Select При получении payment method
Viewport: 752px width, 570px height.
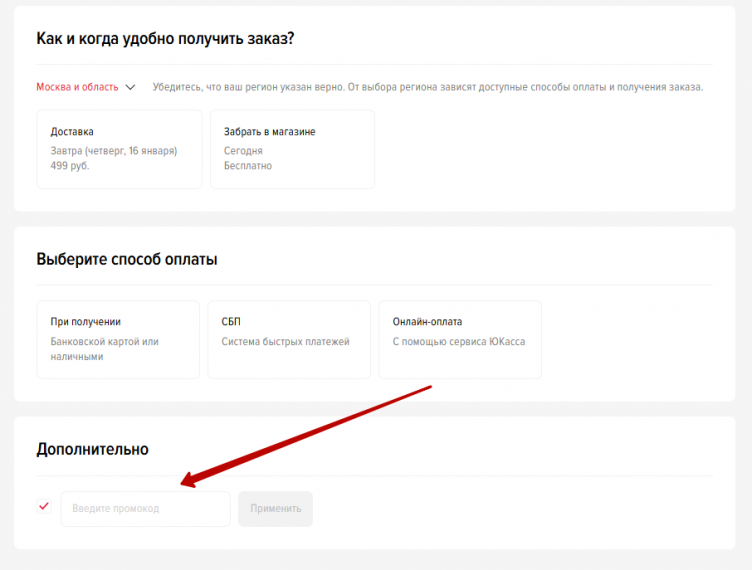86,322
